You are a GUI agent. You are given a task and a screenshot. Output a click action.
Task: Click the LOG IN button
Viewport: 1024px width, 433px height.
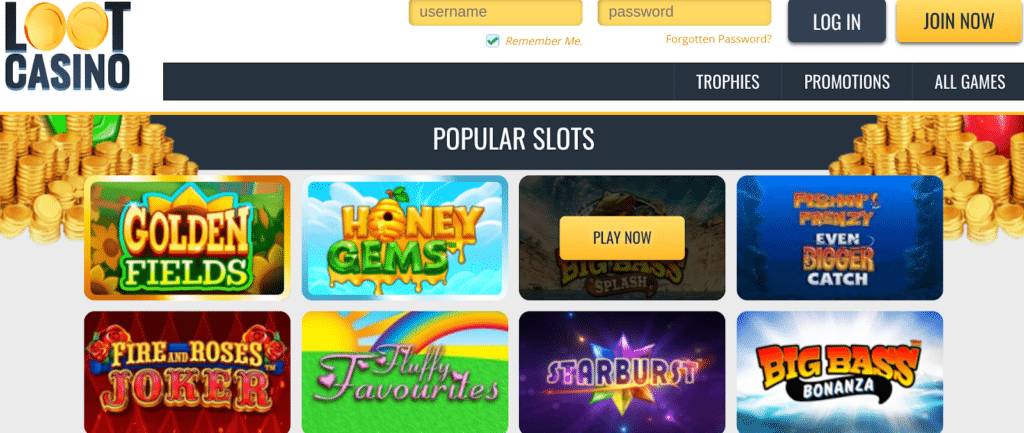(837, 22)
